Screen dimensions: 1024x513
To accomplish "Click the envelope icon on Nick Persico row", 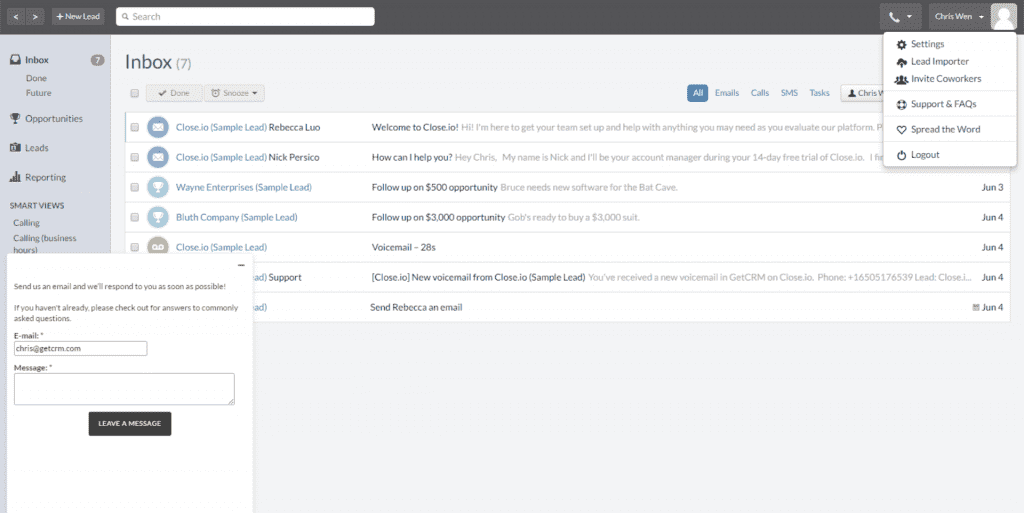I will tap(158, 157).
